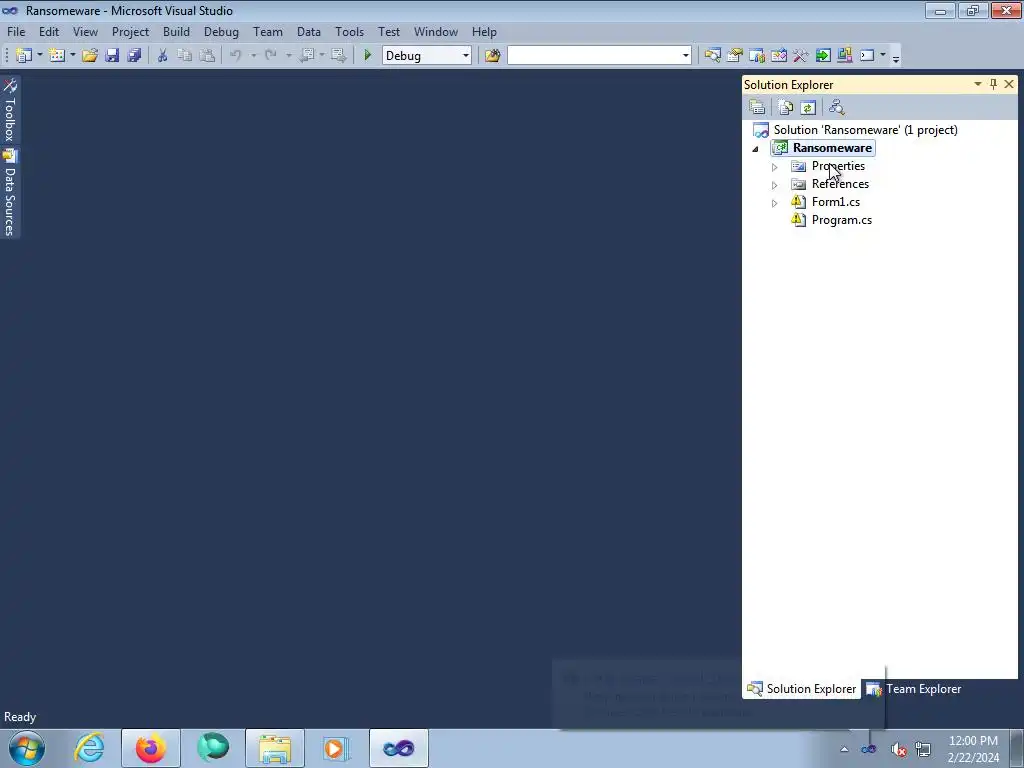Open the Edit menu

[48, 31]
